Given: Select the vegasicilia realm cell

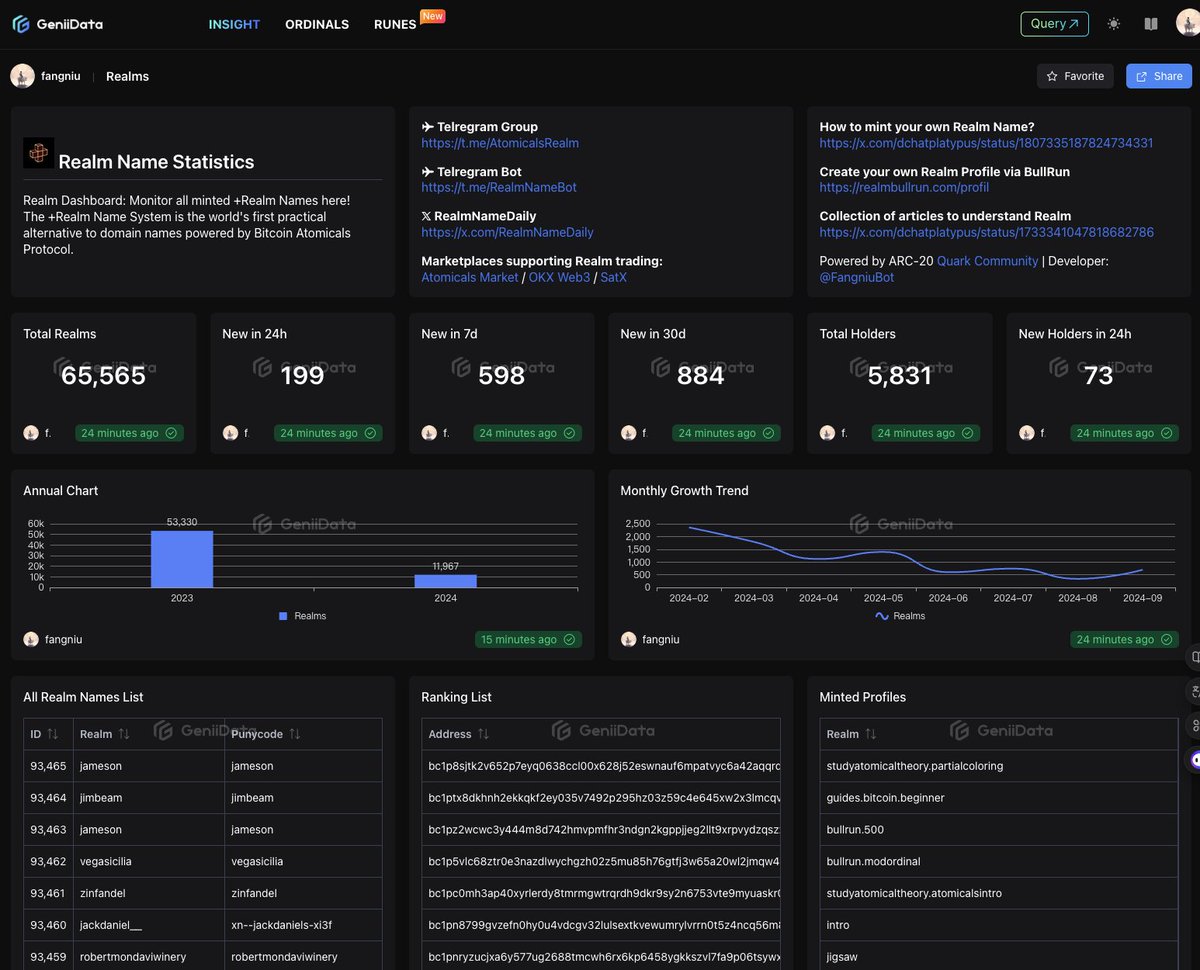Looking at the screenshot, I should point(148,861).
